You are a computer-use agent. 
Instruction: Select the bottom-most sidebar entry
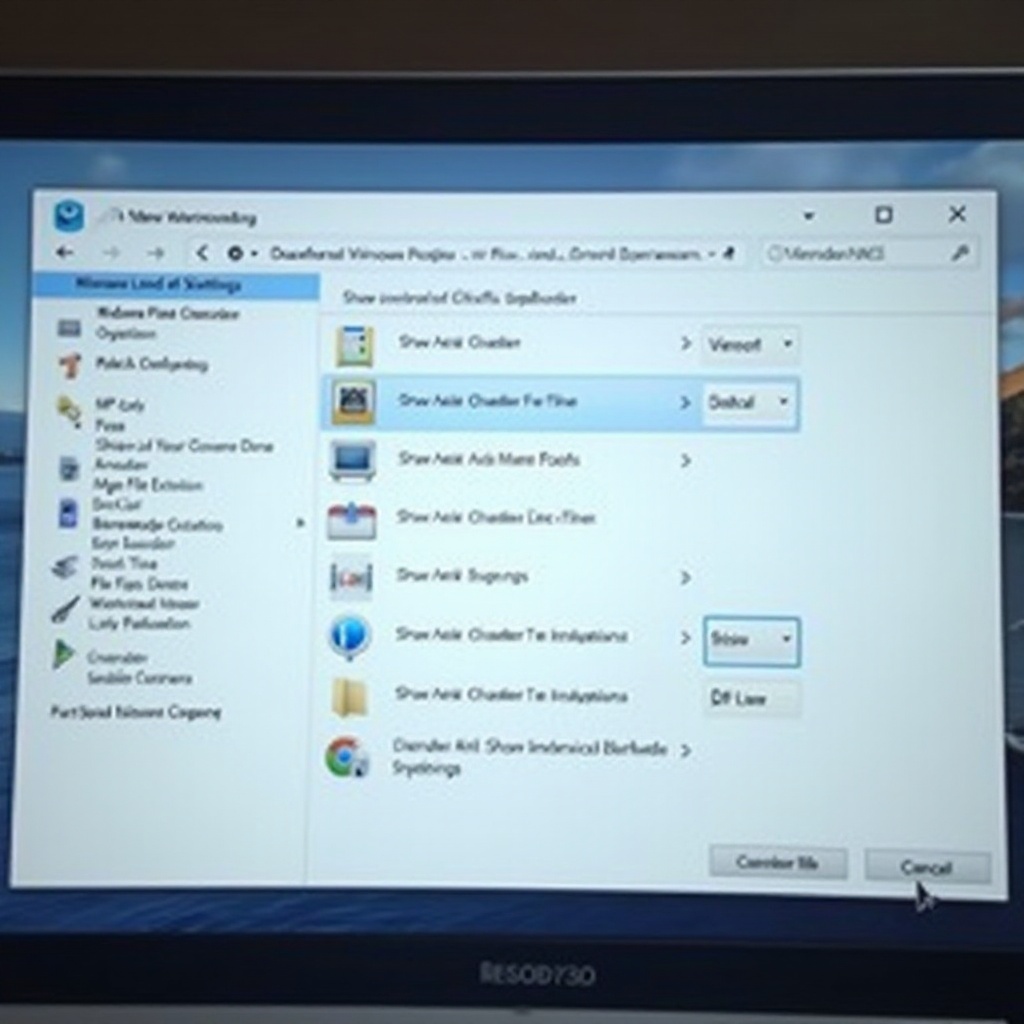[x=135, y=712]
